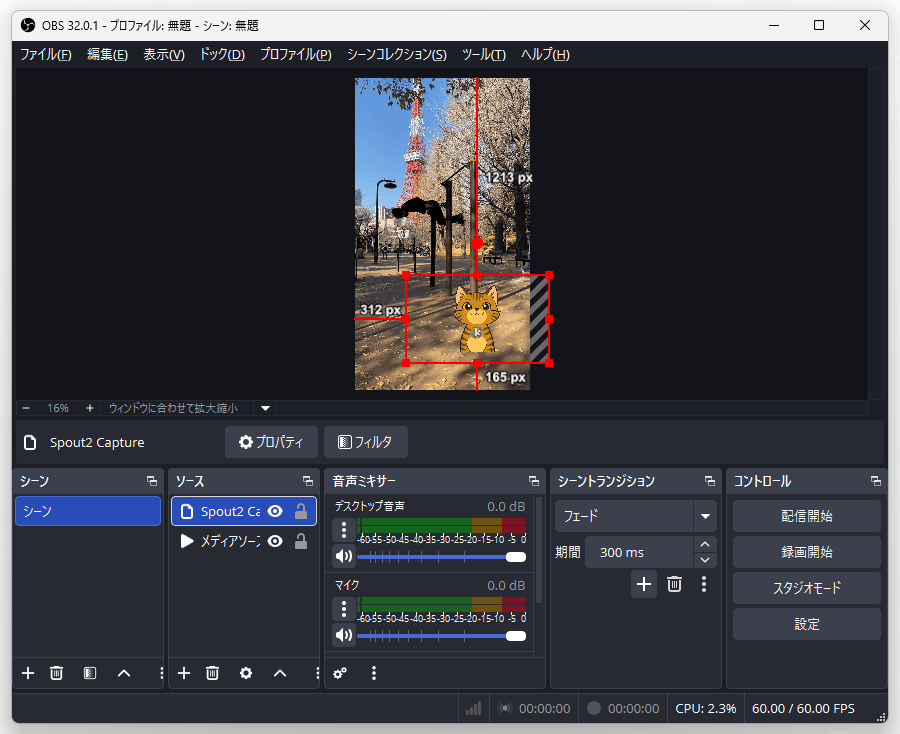Undock the 音声ミキサー panel
Screen dimensions: 900x734
[x=533, y=481]
